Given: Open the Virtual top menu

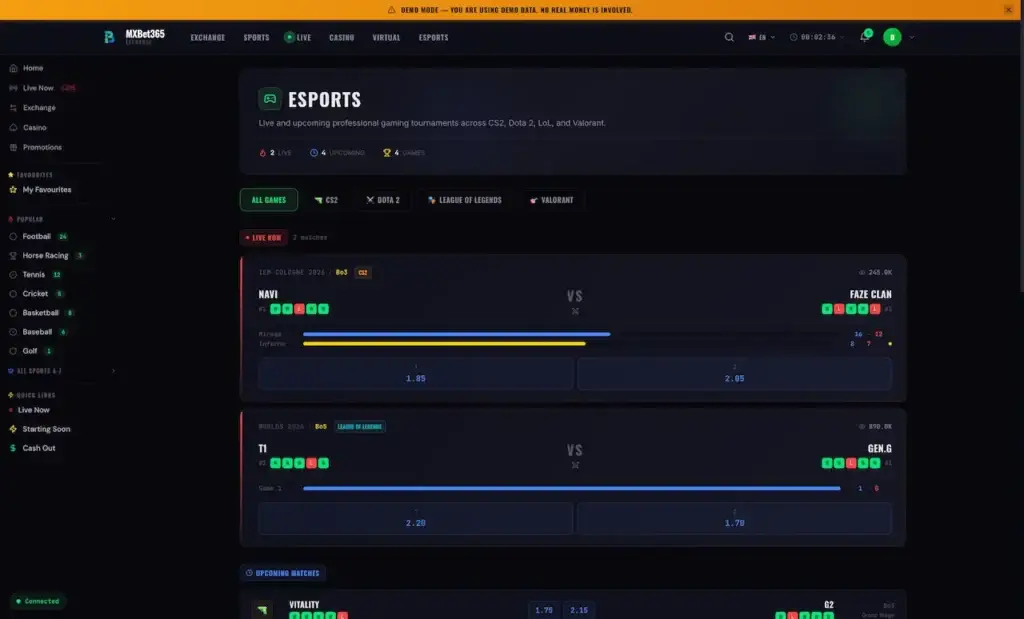Looking at the screenshot, I should (386, 37).
